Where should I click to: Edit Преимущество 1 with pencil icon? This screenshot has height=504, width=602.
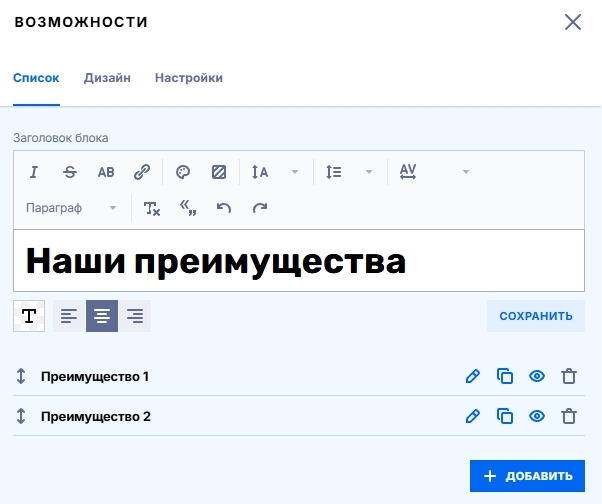pos(473,376)
